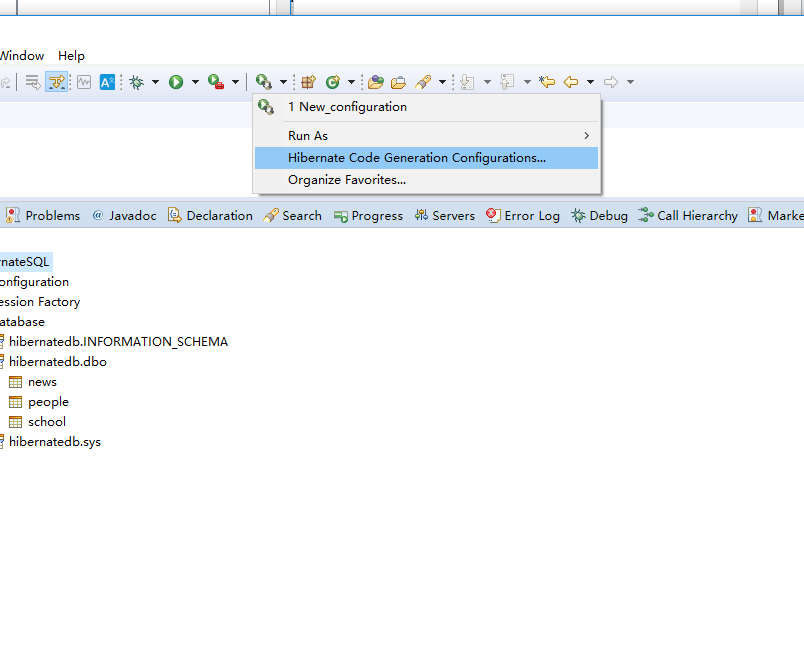
Task: Select the news table in tree
Action: [42, 382]
